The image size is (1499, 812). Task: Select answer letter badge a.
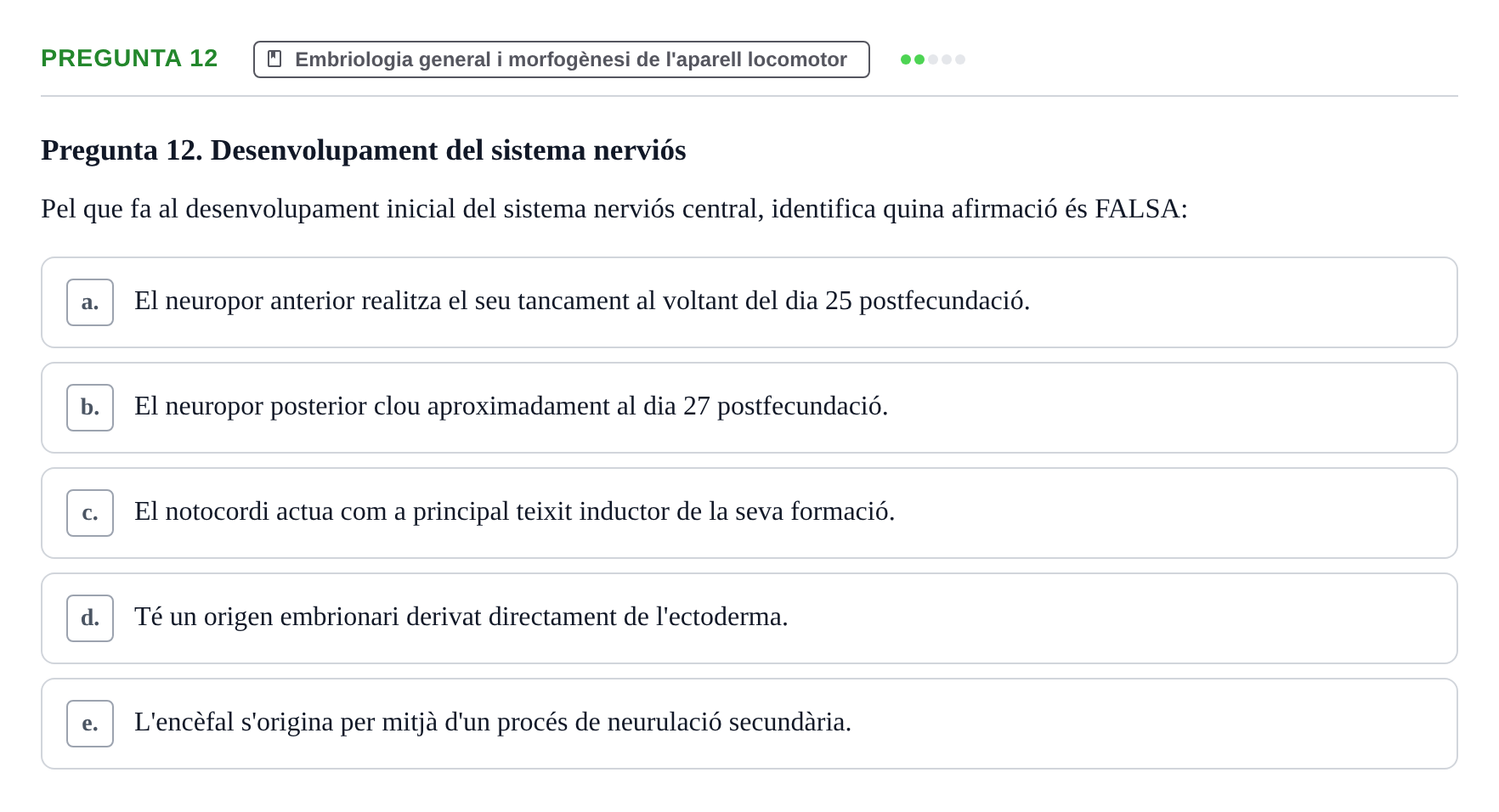coord(90,302)
